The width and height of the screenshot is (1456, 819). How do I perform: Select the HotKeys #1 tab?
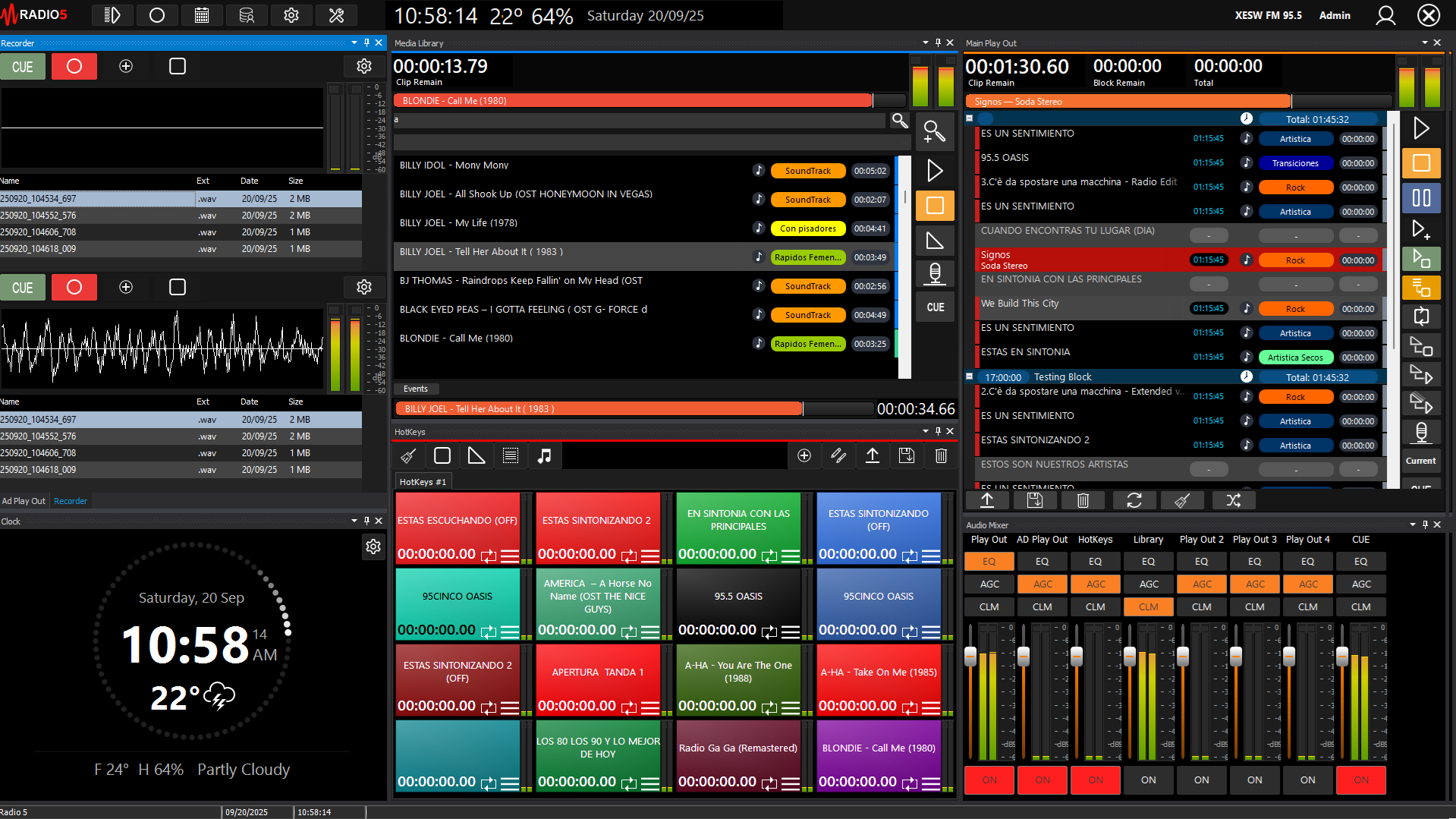pos(423,482)
